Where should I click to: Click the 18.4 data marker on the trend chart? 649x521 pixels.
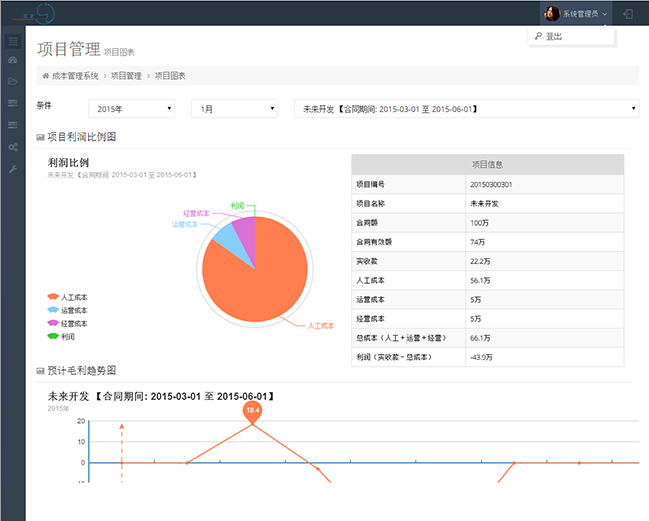252,410
